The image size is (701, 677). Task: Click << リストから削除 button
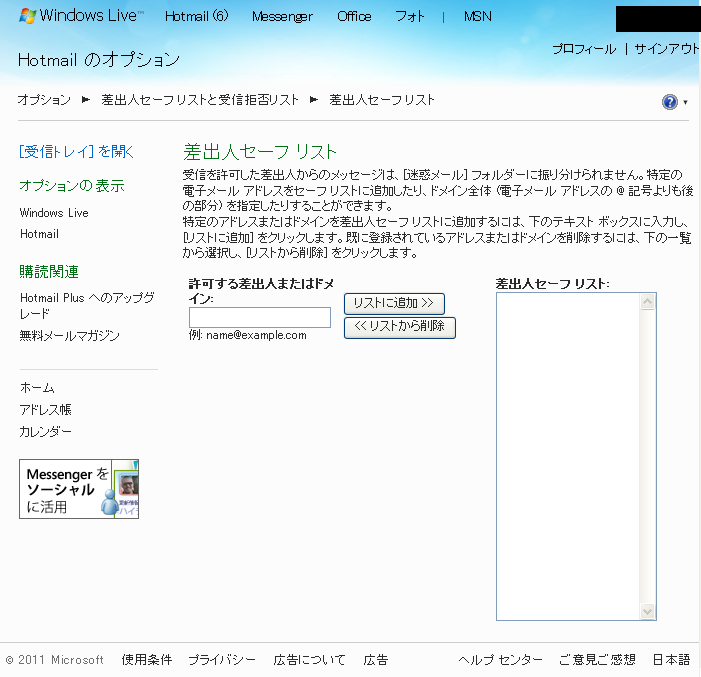point(400,328)
